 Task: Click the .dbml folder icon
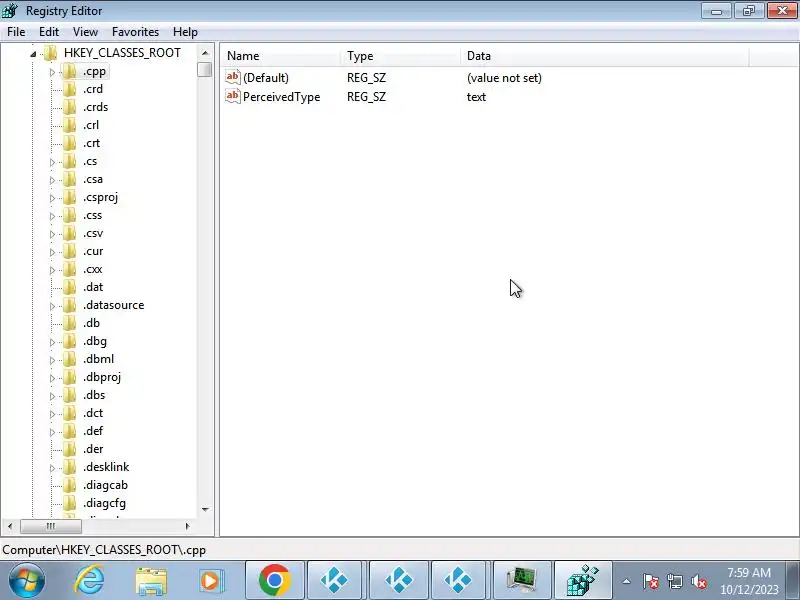69,359
